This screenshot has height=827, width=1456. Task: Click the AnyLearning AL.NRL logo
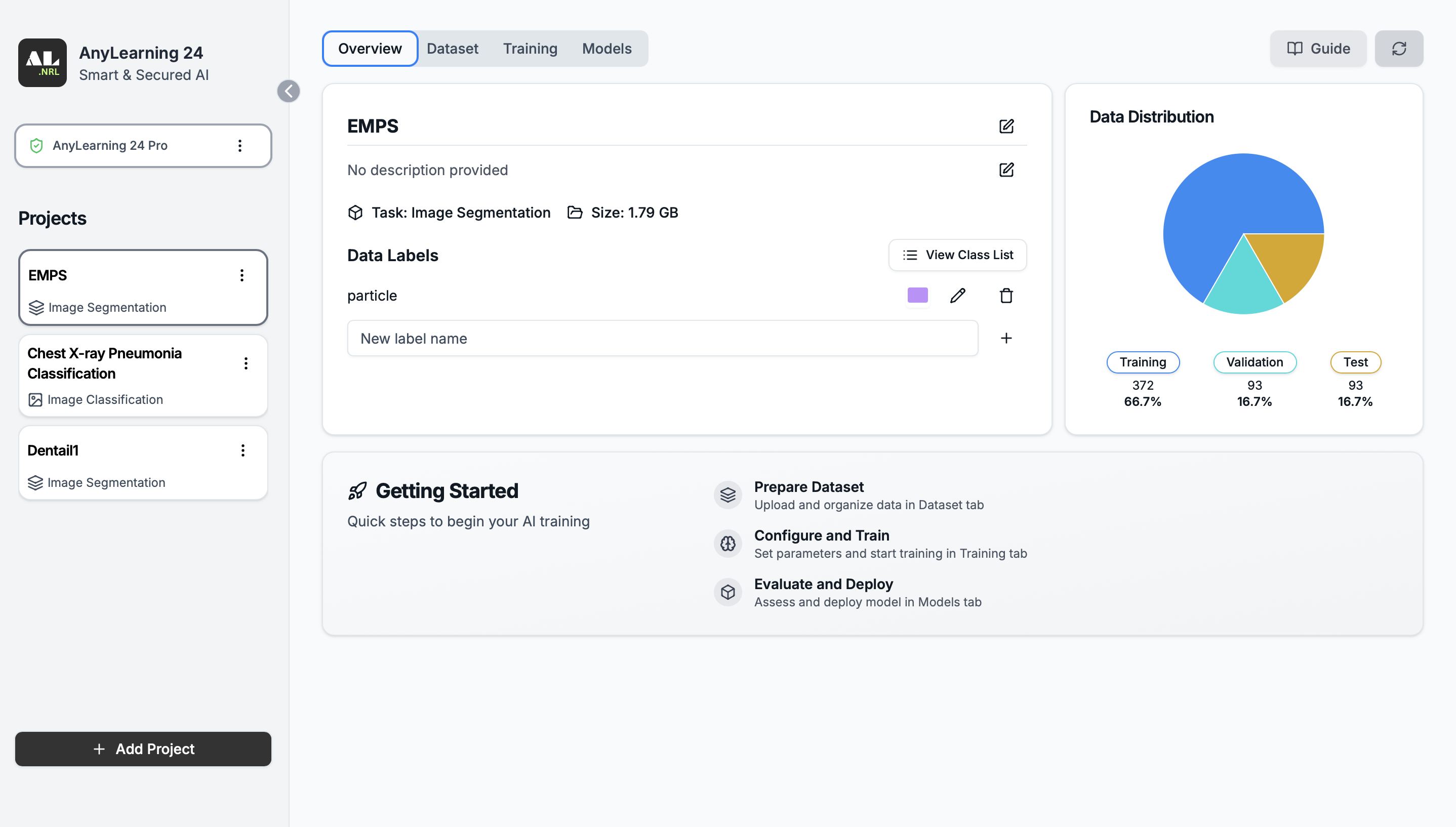(43, 62)
